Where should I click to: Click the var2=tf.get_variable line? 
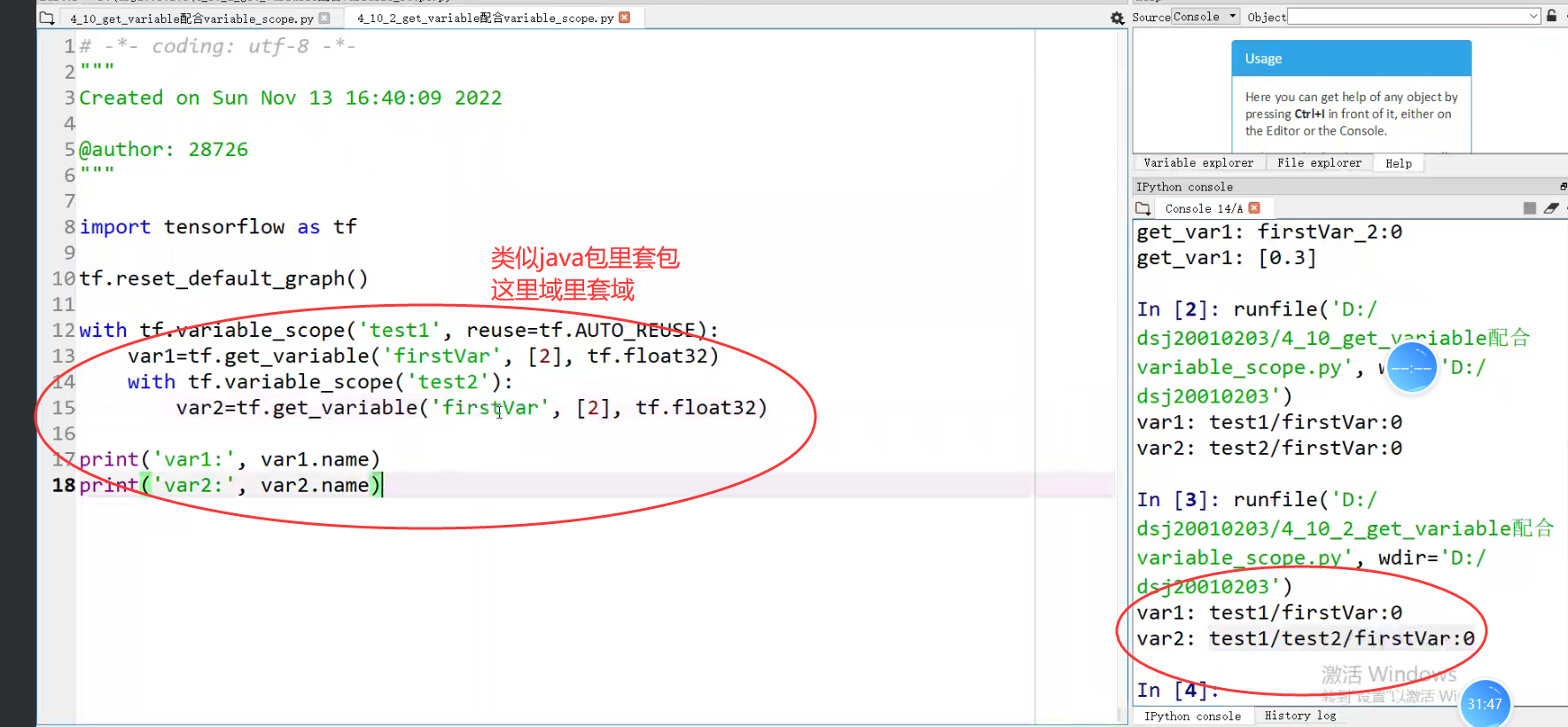pyautogui.click(x=472, y=407)
